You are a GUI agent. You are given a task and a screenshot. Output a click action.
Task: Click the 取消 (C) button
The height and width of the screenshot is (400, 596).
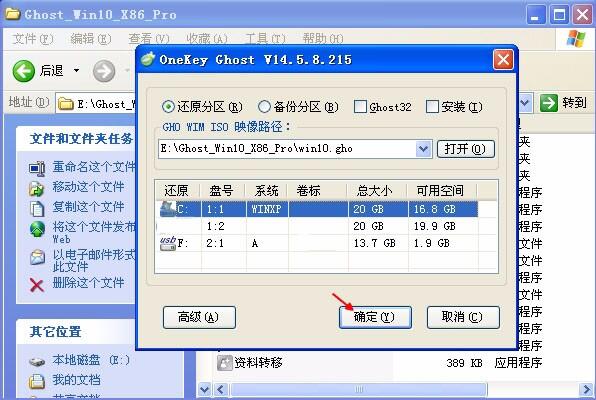(463, 317)
